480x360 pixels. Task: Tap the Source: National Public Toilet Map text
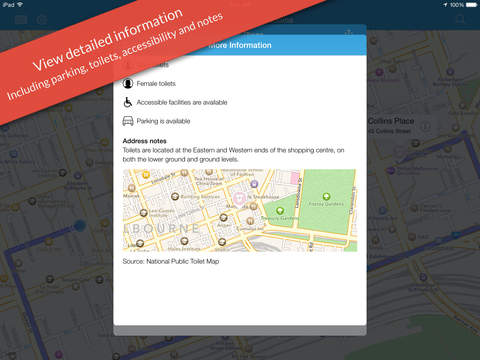click(171, 261)
